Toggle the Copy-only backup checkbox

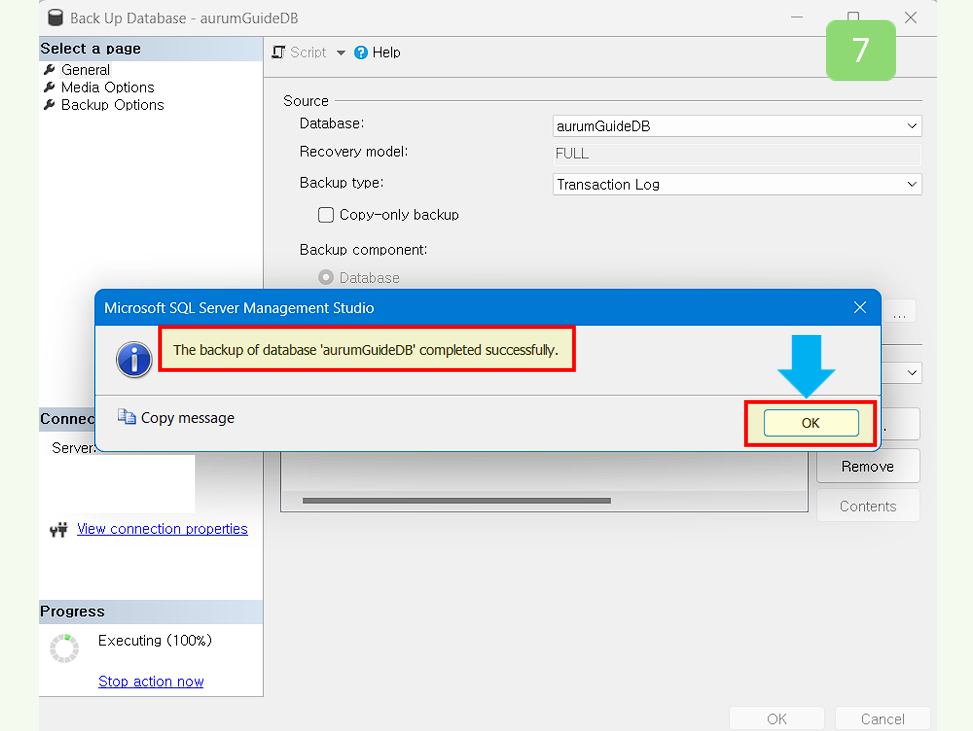(x=326, y=215)
